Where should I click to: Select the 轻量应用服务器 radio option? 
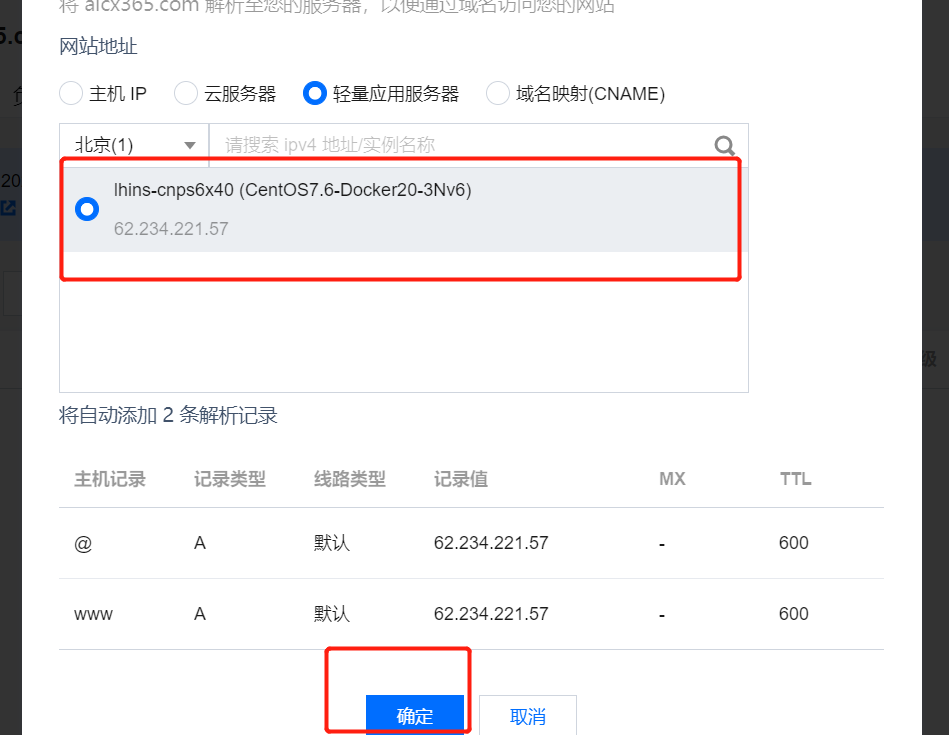[315, 93]
